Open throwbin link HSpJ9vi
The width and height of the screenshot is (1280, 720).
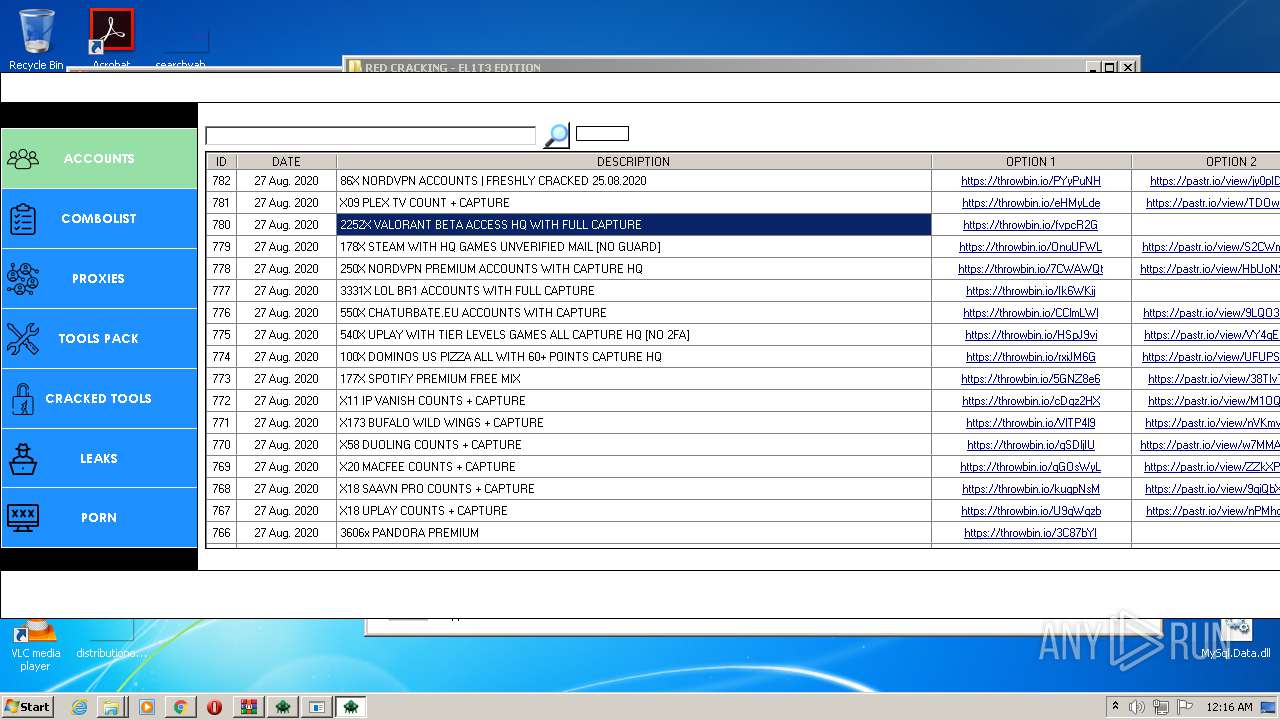[x=1031, y=335]
